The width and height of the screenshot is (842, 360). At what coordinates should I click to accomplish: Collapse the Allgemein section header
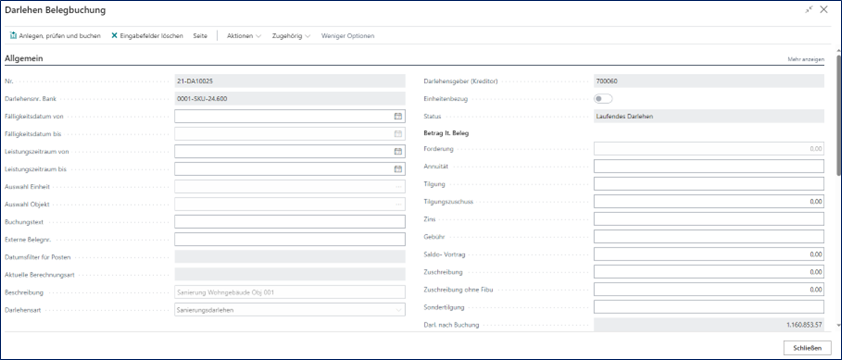pos(24,58)
